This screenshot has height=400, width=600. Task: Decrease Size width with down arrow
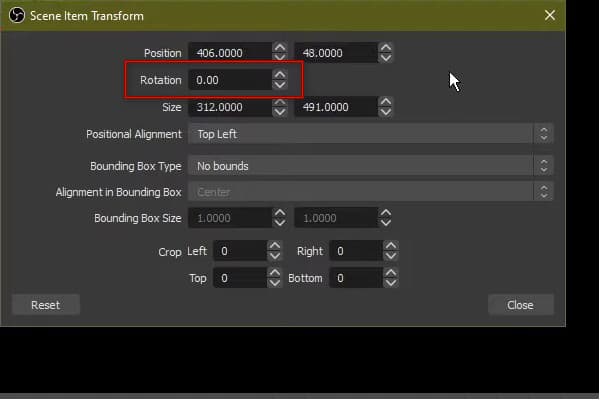tap(280, 112)
